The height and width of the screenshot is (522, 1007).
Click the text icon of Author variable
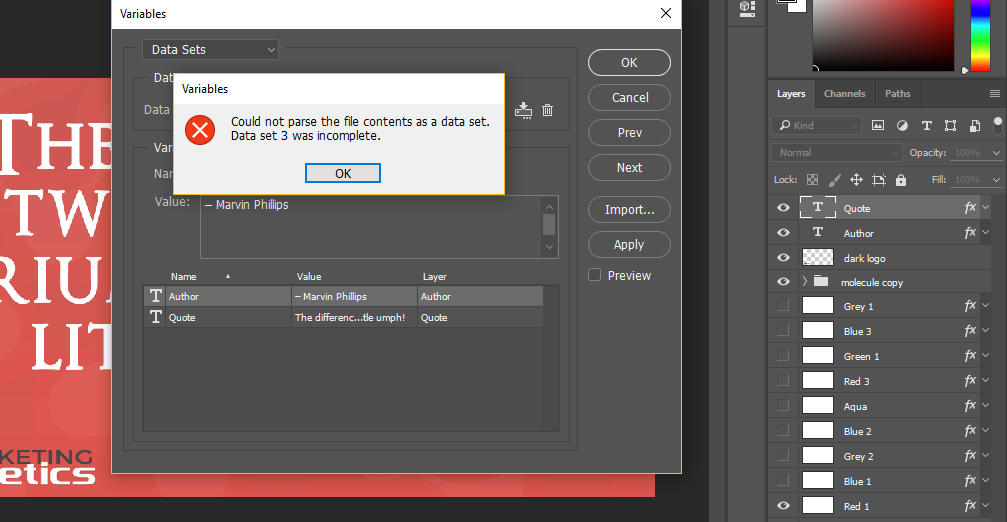coord(155,296)
